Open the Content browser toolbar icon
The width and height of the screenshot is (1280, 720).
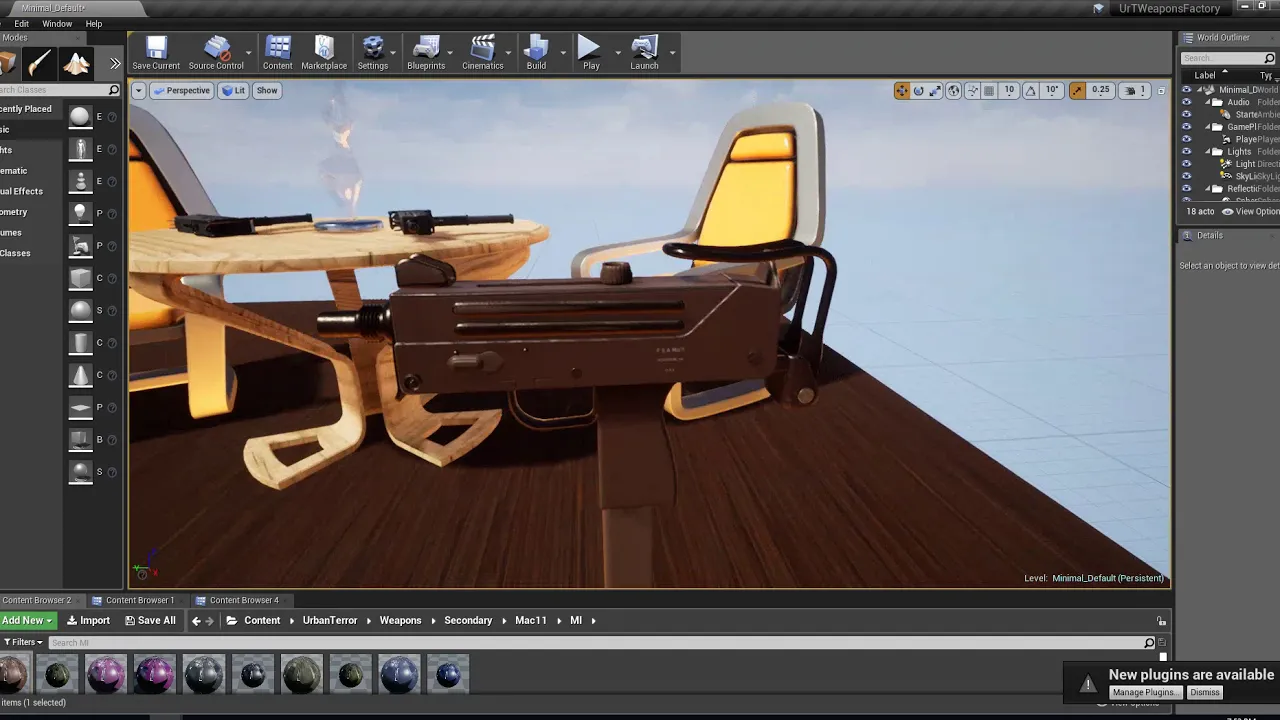tap(278, 53)
